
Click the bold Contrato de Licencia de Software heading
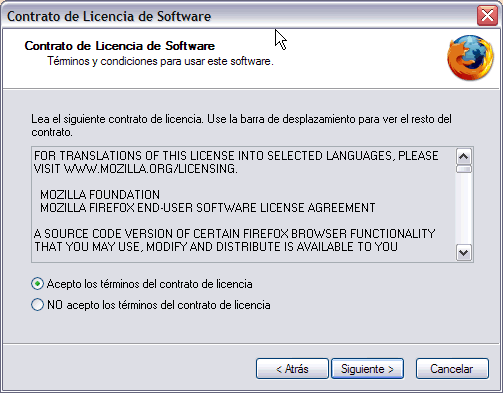tap(120, 46)
